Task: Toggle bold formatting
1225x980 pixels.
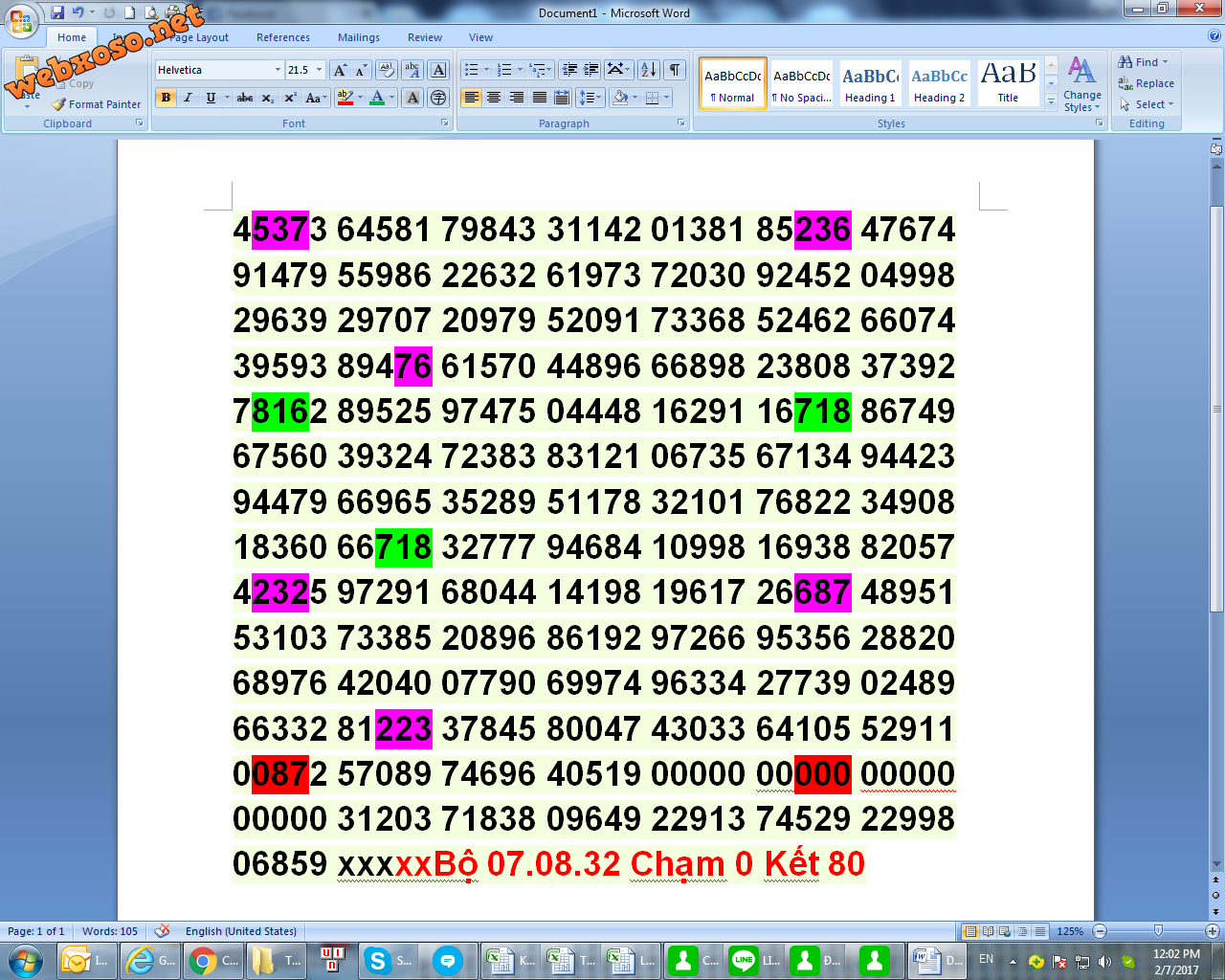Action: tap(167, 98)
